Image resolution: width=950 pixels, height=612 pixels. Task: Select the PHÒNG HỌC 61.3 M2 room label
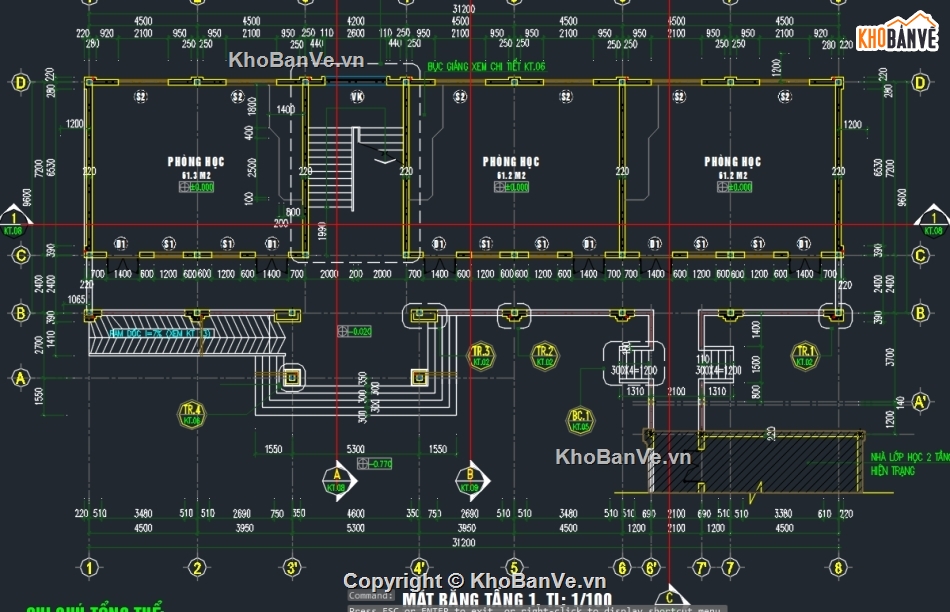coord(196,168)
